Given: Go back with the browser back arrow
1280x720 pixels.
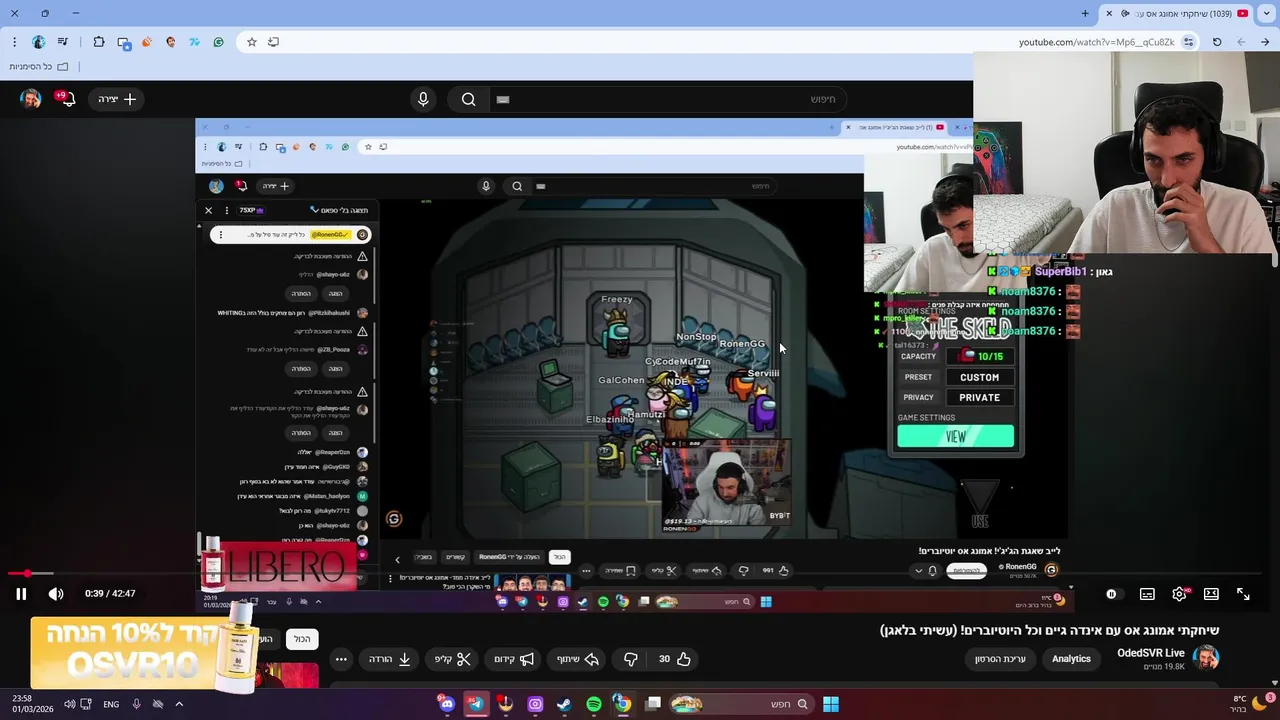Looking at the screenshot, I should tap(1265, 42).
